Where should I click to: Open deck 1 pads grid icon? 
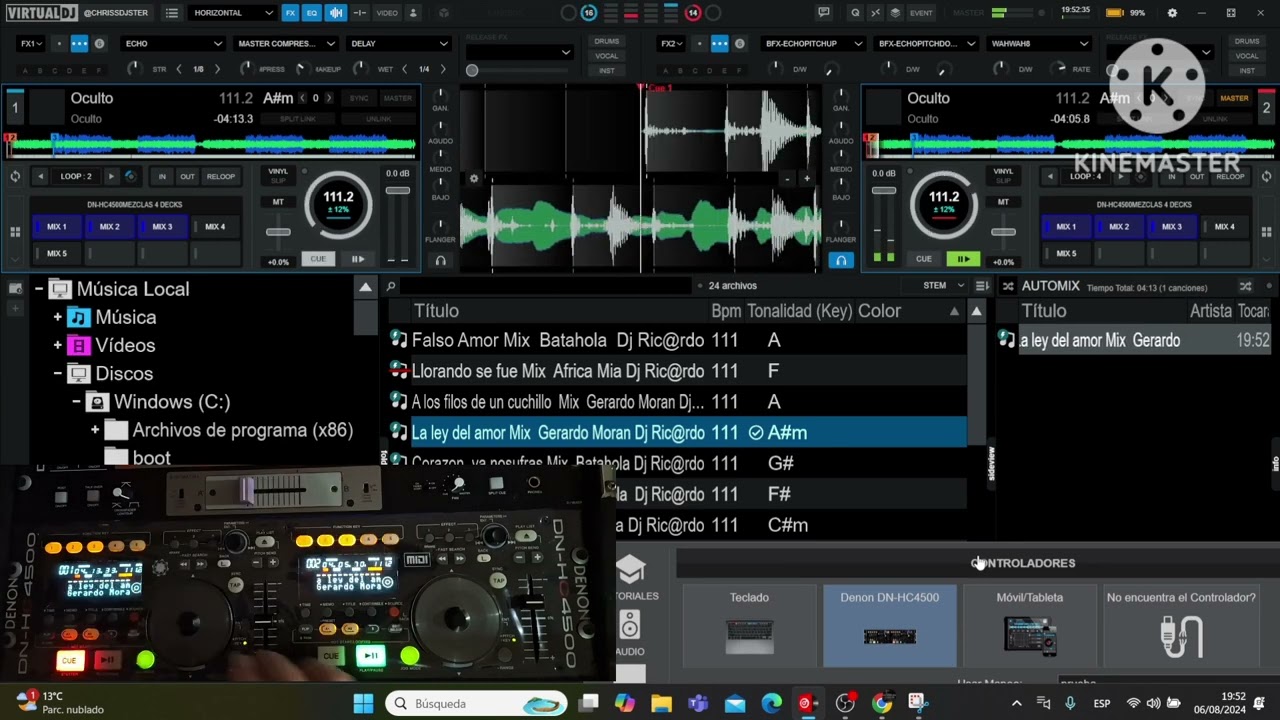coord(14,232)
